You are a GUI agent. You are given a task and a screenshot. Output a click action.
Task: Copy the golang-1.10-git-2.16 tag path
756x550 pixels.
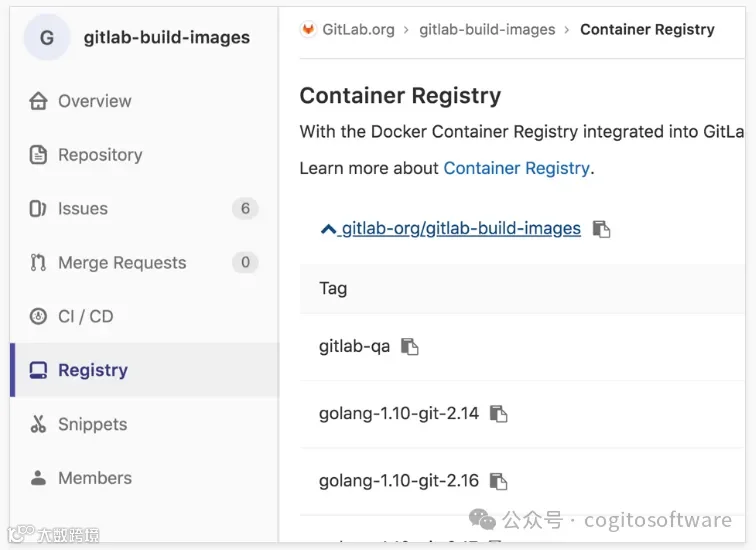tap(499, 481)
